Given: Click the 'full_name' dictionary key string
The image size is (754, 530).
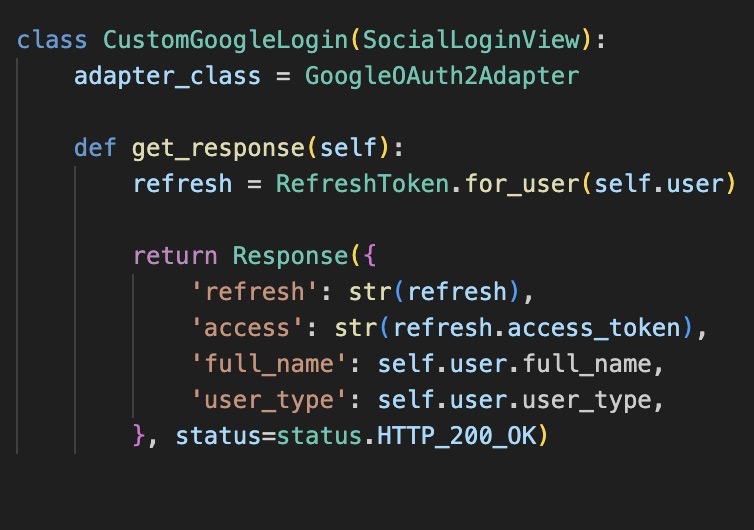Looking at the screenshot, I should click(262, 365).
